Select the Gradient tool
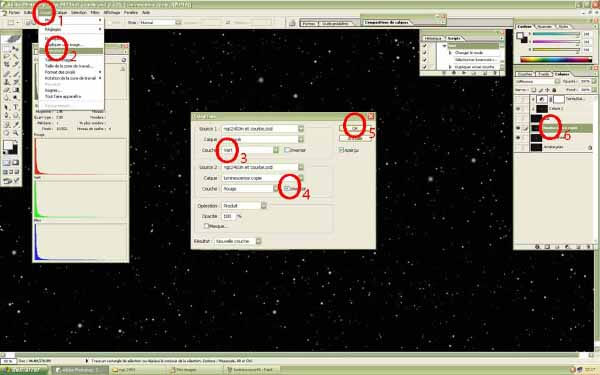Image resolution: width=600 pixels, height=375 pixels. 15,90
